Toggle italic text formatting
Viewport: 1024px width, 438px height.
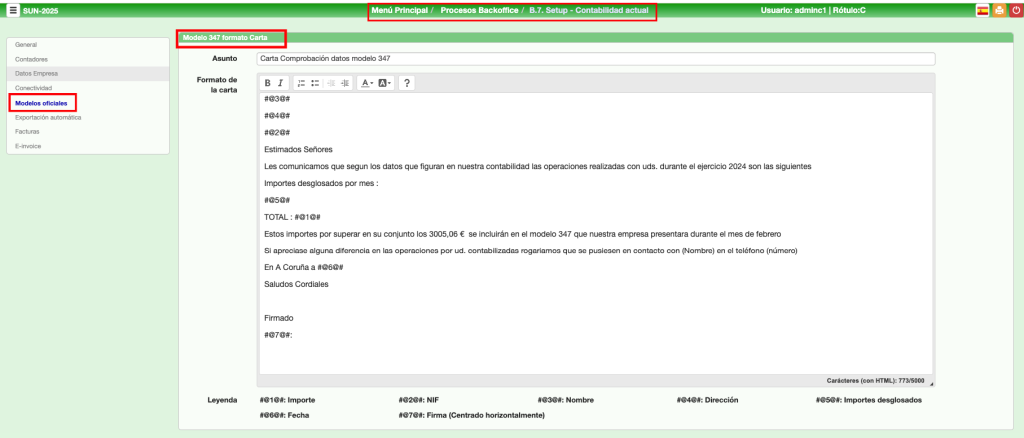(281, 83)
